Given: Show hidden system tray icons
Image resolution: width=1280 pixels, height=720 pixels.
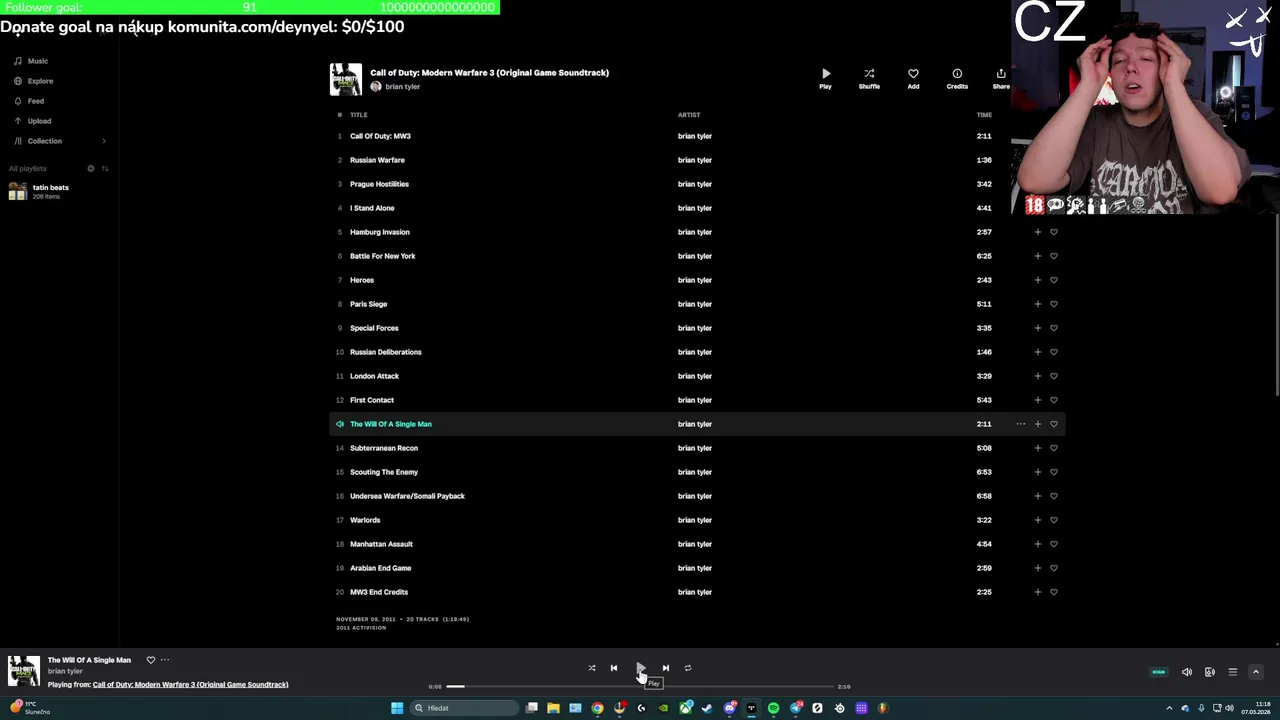Looking at the screenshot, I should pyautogui.click(x=1169, y=708).
